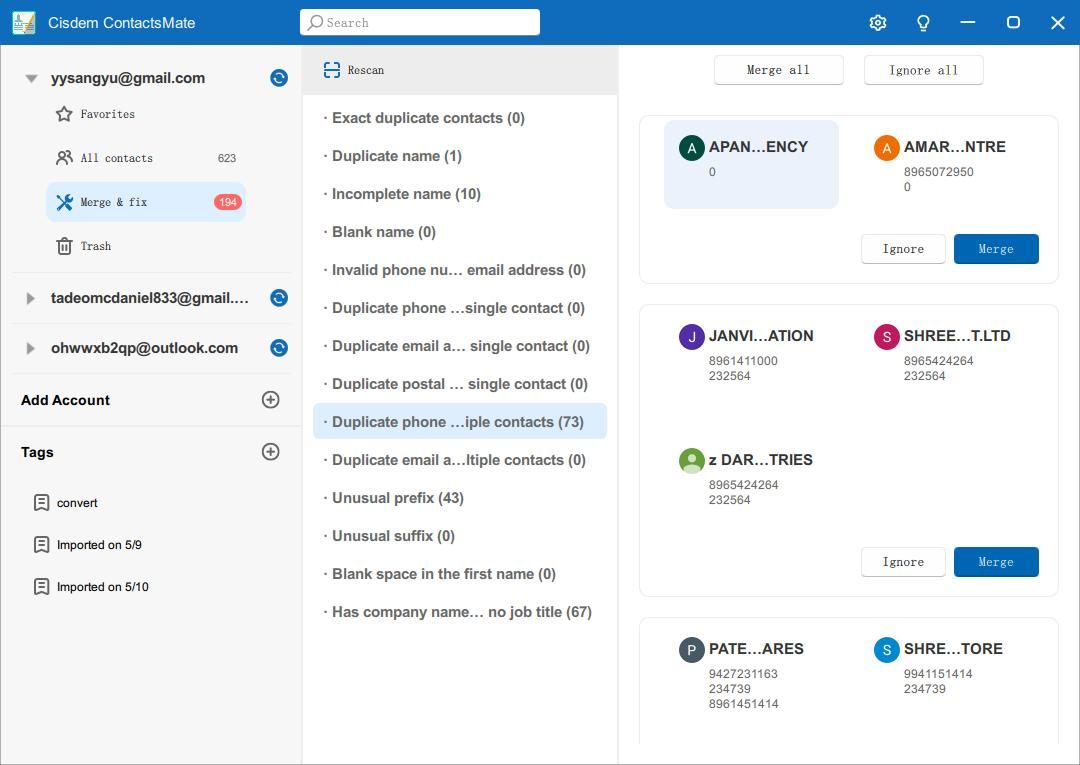
Task: Add a new account
Action: click(x=270, y=399)
